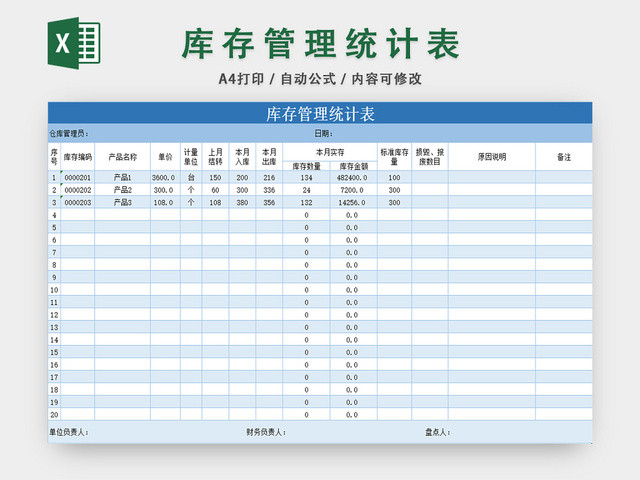Select the 上月结转 column header

216,157
